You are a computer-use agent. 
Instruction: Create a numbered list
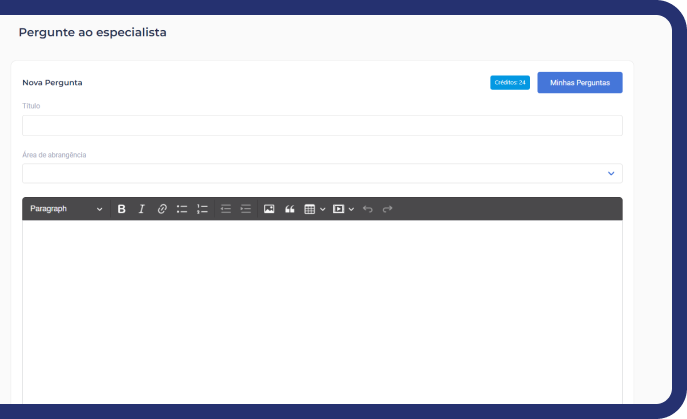coord(202,209)
